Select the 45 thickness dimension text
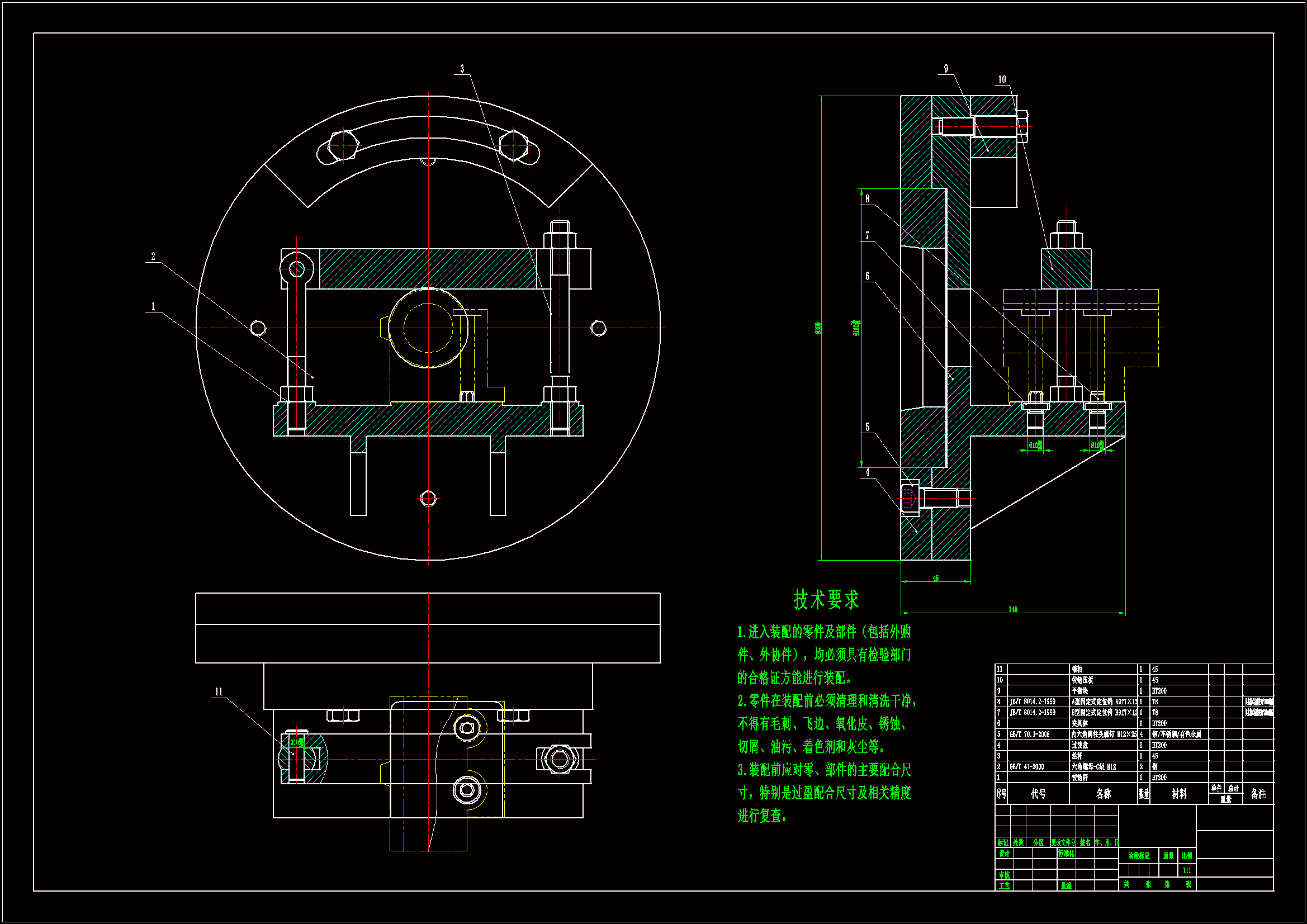 pyautogui.click(x=936, y=579)
